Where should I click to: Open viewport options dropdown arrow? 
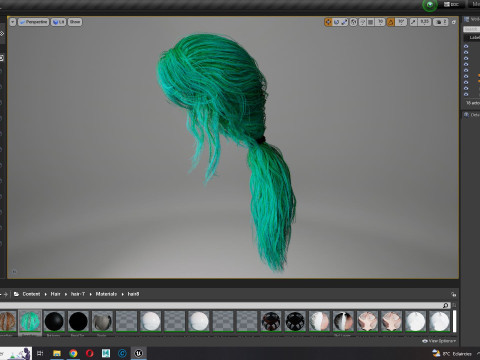13,22
